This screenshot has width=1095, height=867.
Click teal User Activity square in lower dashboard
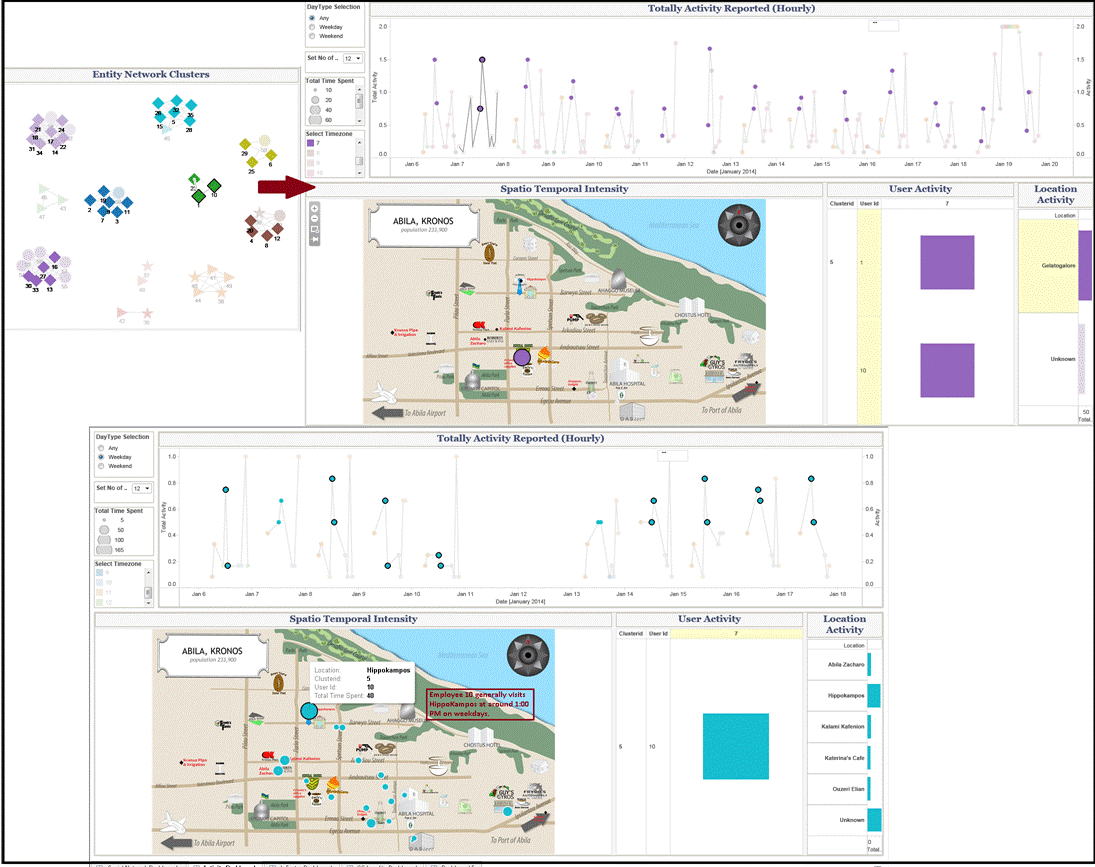click(735, 746)
